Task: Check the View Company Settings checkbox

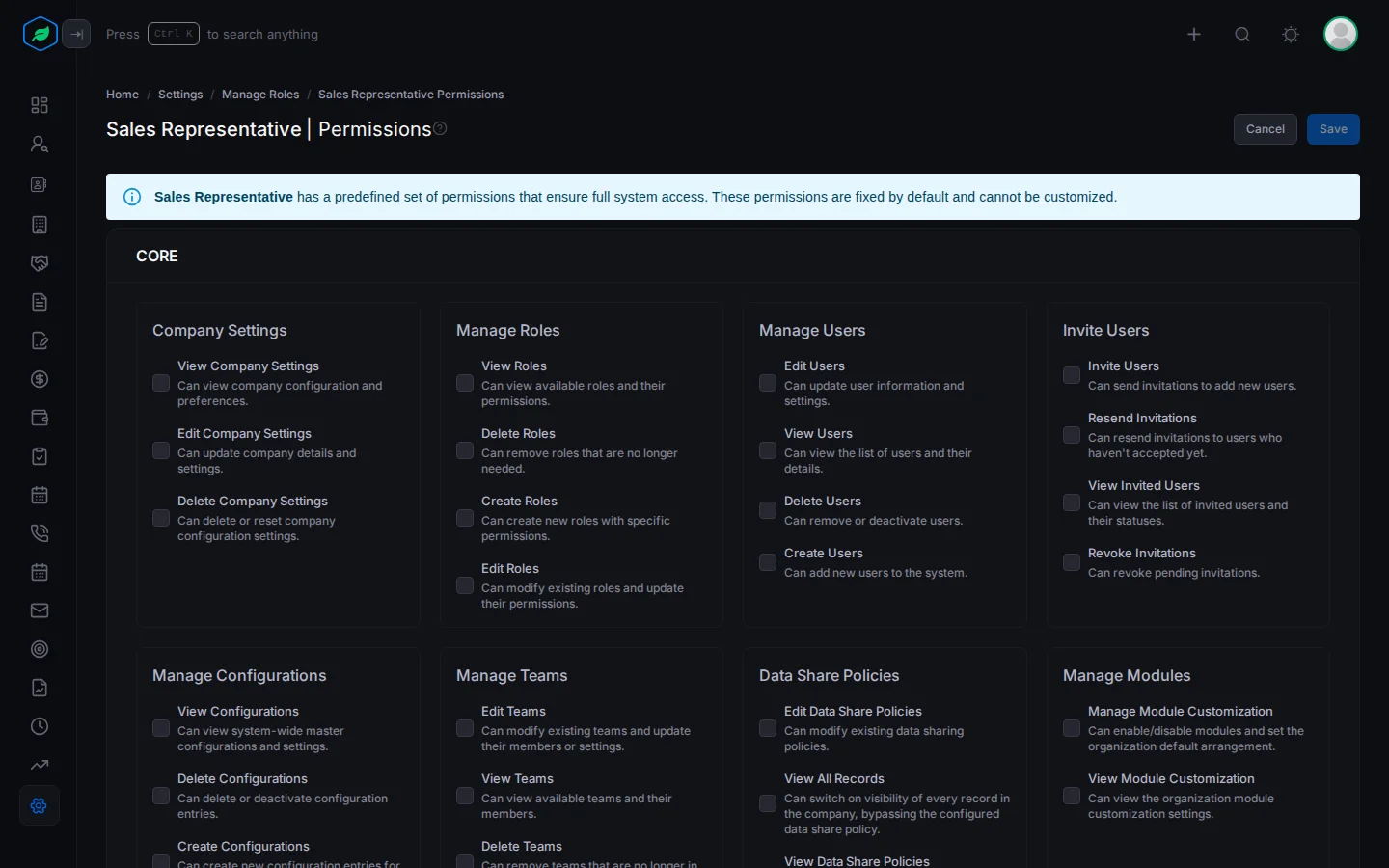Action: pos(161,383)
